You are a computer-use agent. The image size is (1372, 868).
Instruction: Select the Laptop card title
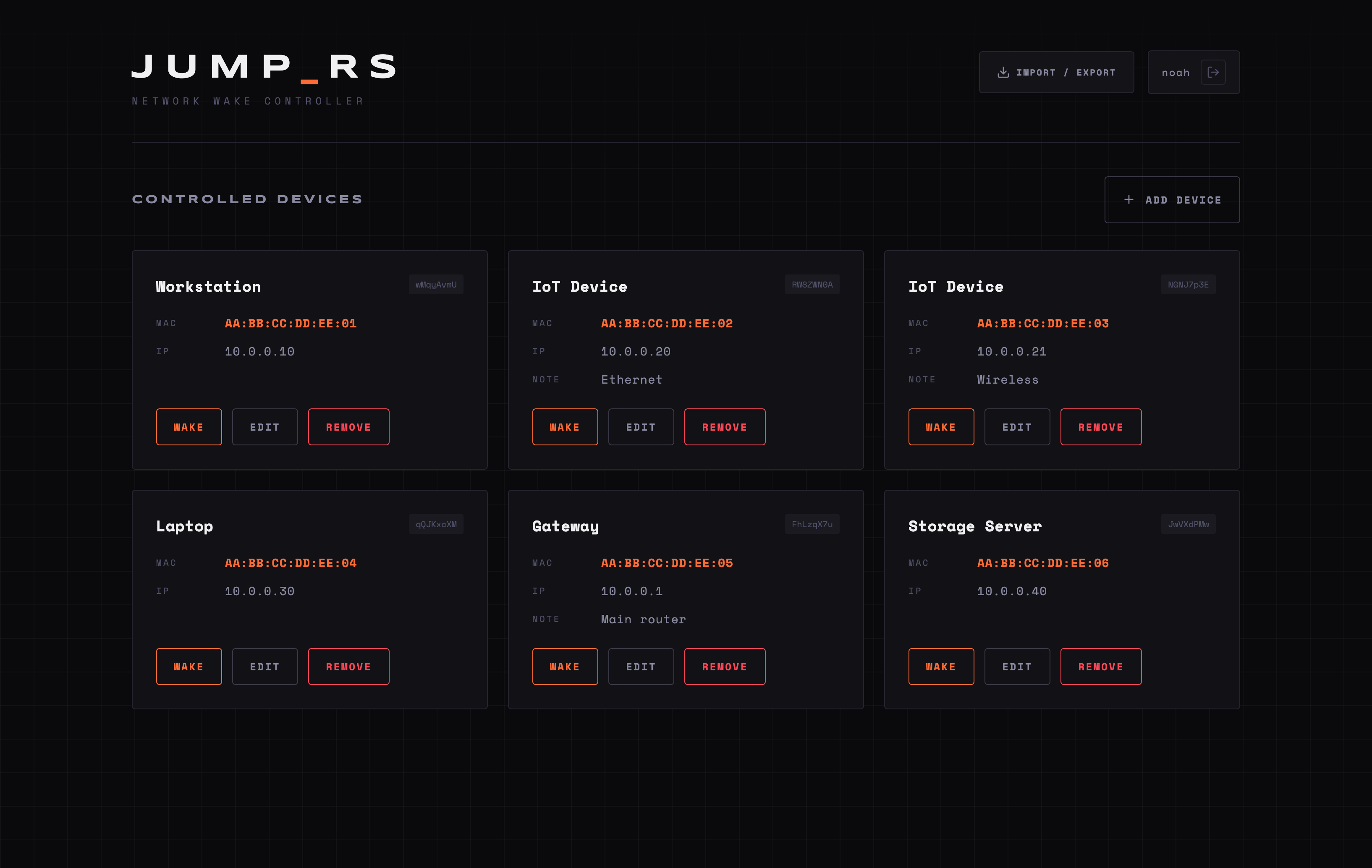click(185, 526)
